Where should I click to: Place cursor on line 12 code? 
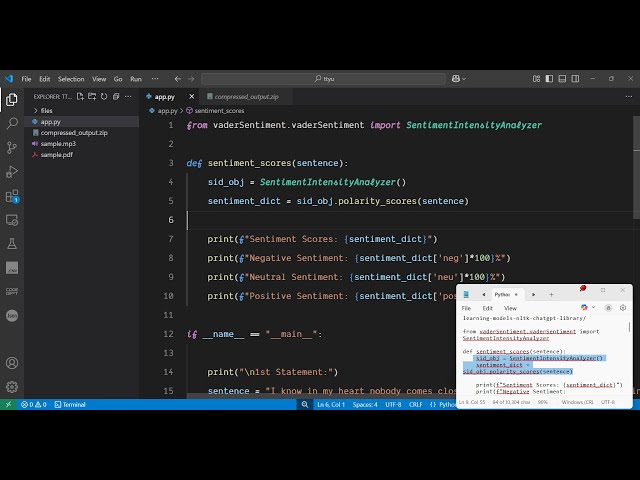tap(255, 334)
